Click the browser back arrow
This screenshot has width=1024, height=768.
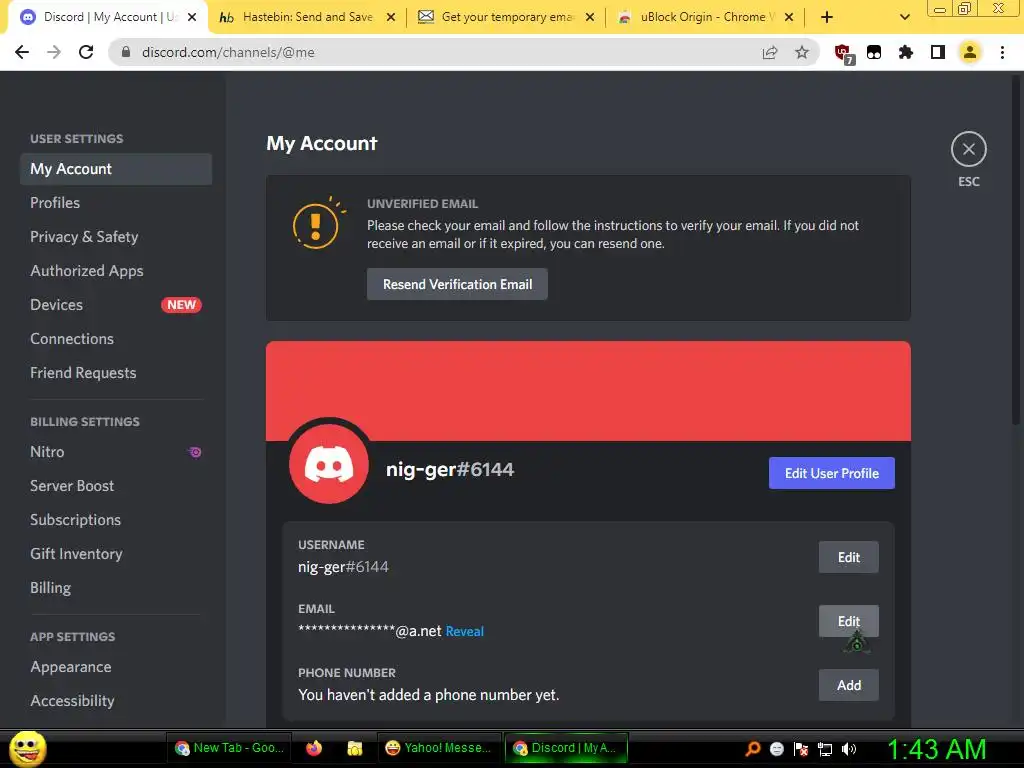[22, 52]
